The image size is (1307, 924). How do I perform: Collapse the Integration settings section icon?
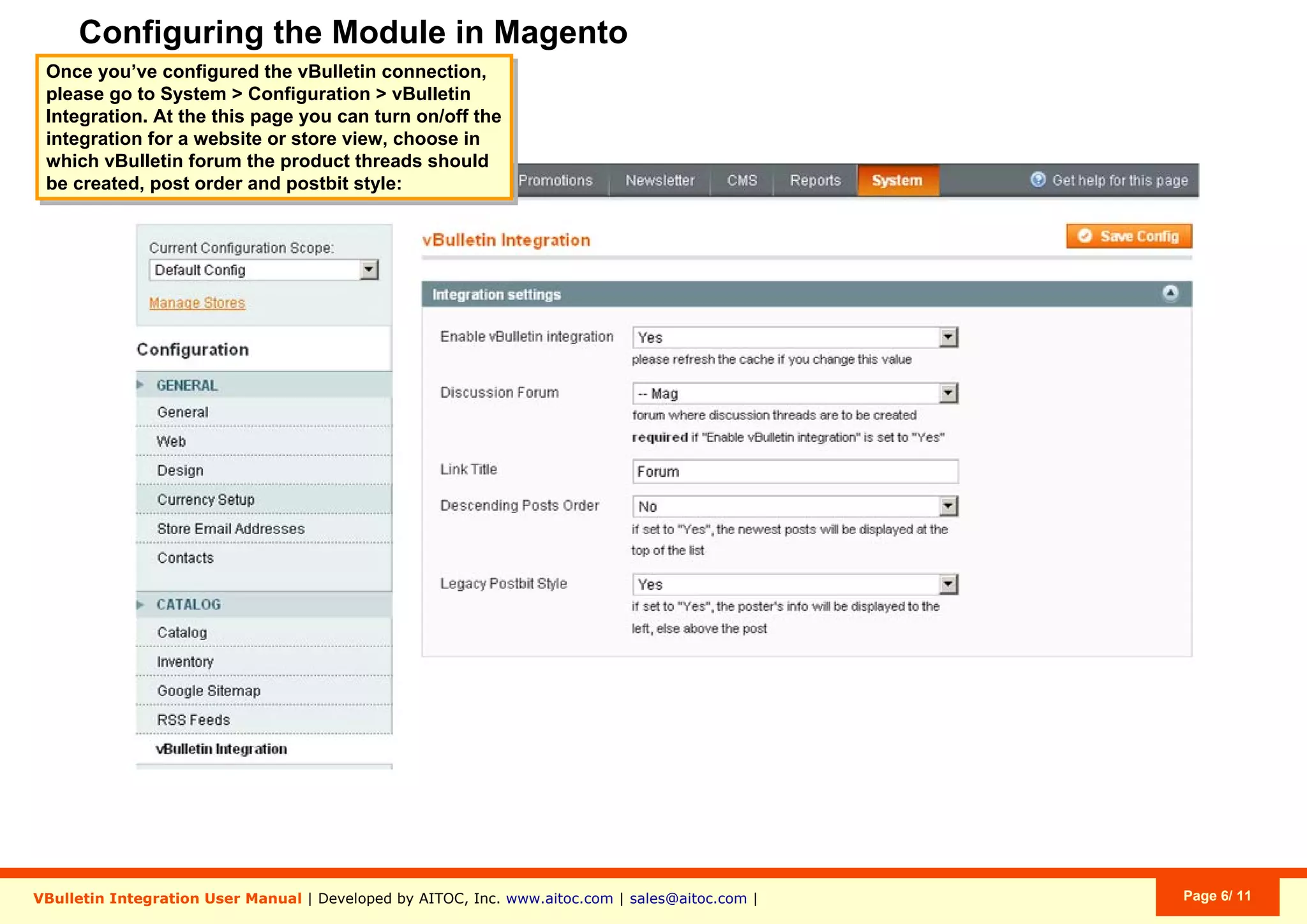(x=1170, y=294)
